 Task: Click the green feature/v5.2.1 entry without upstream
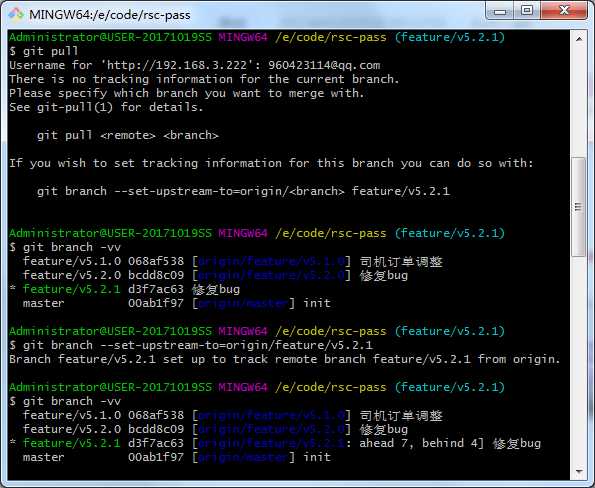pos(71,289)
